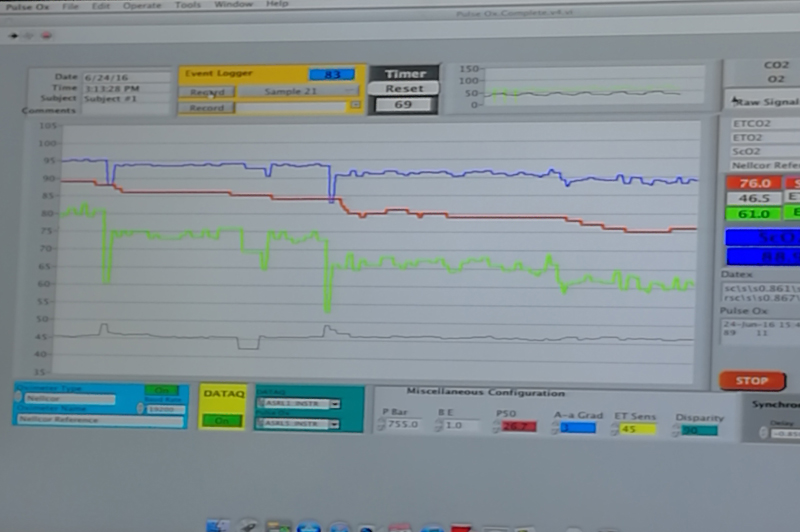The height and width of the screenshot is (532, 800).
Task: Click the Pulse Ox serial data text box
Action: click(761, 331)
